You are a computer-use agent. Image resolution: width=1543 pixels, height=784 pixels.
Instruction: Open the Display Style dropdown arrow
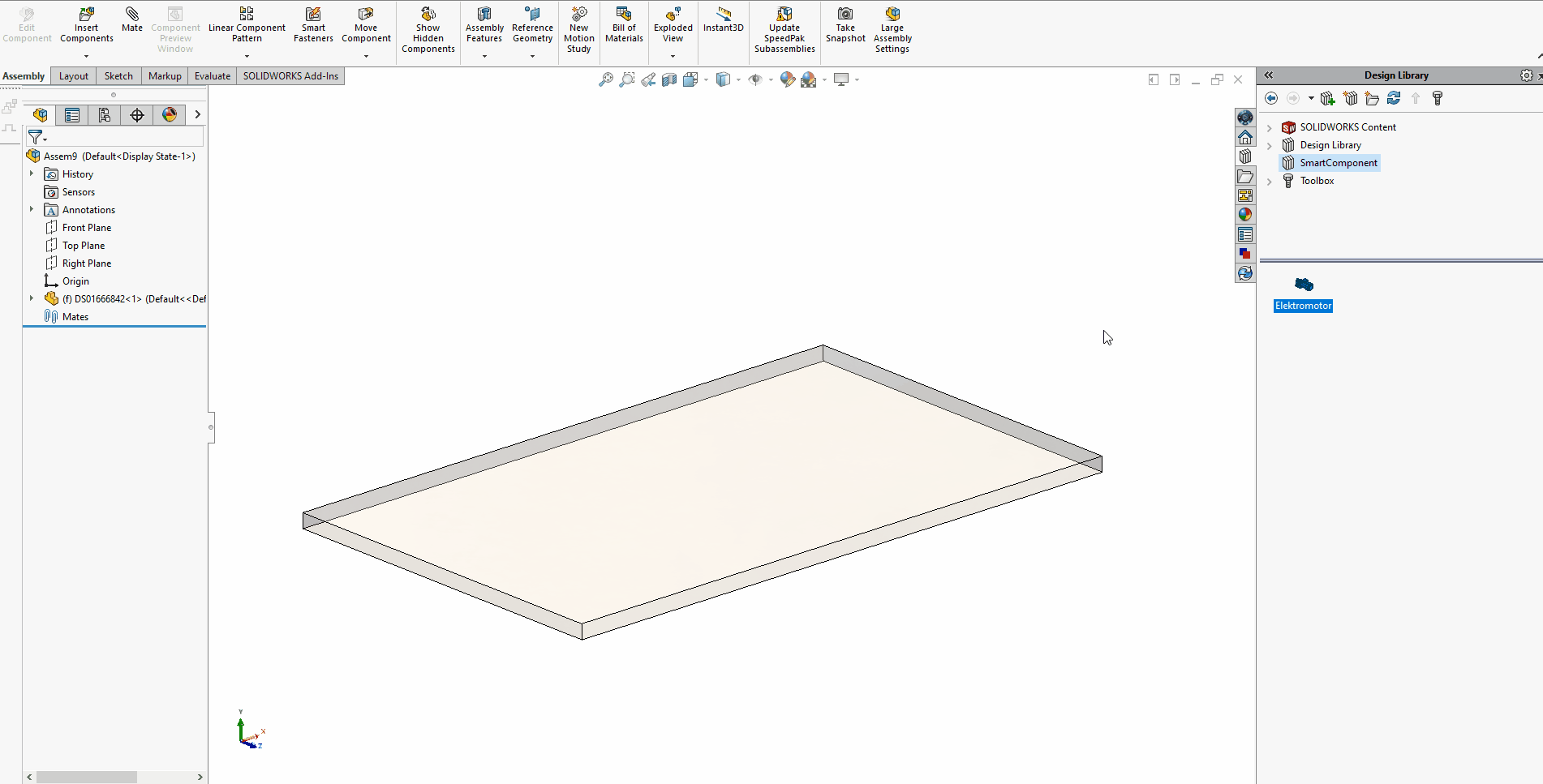(738, 79)
